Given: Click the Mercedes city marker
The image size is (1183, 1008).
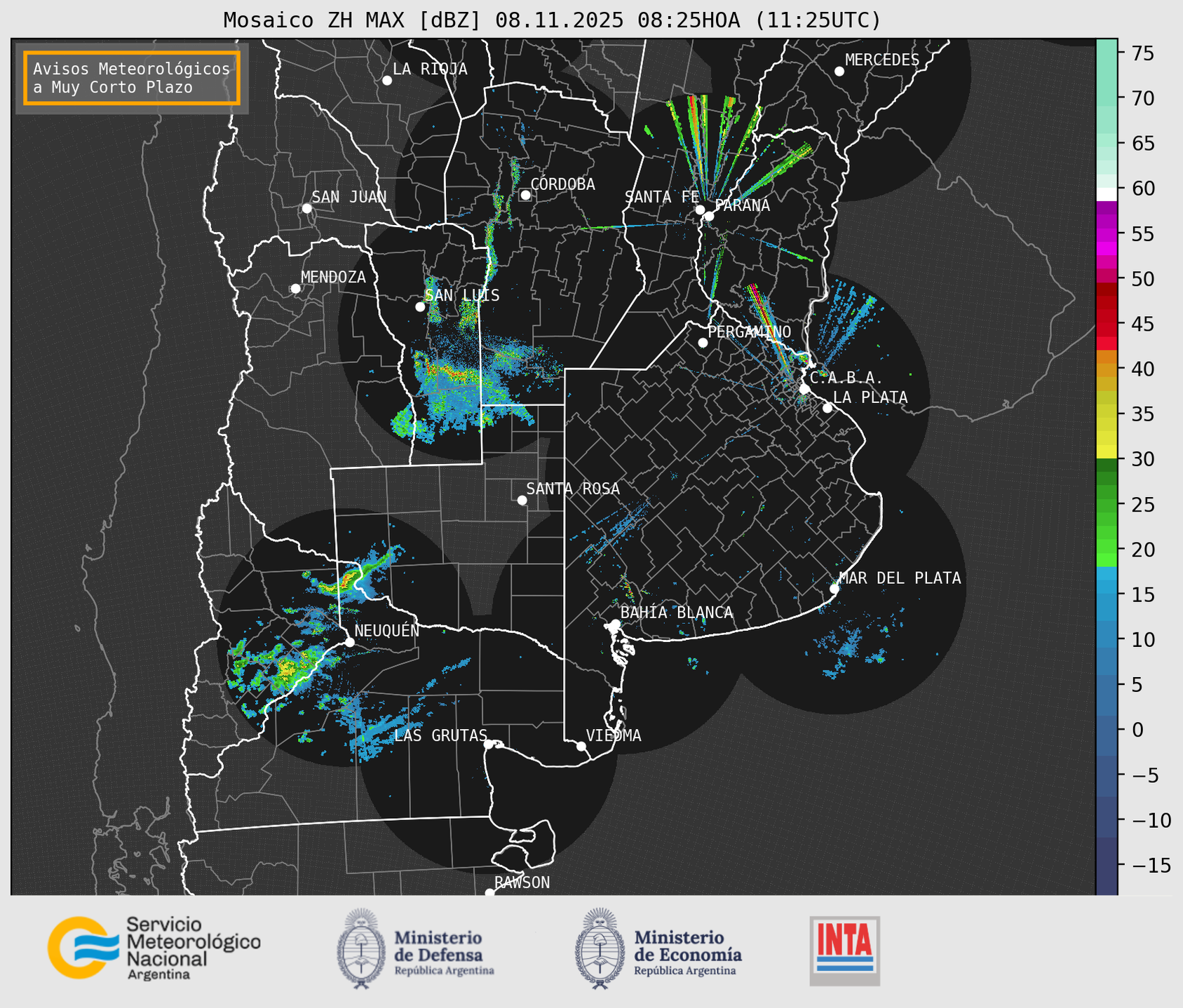Looking at the screenshot, I should pos(839,71).
